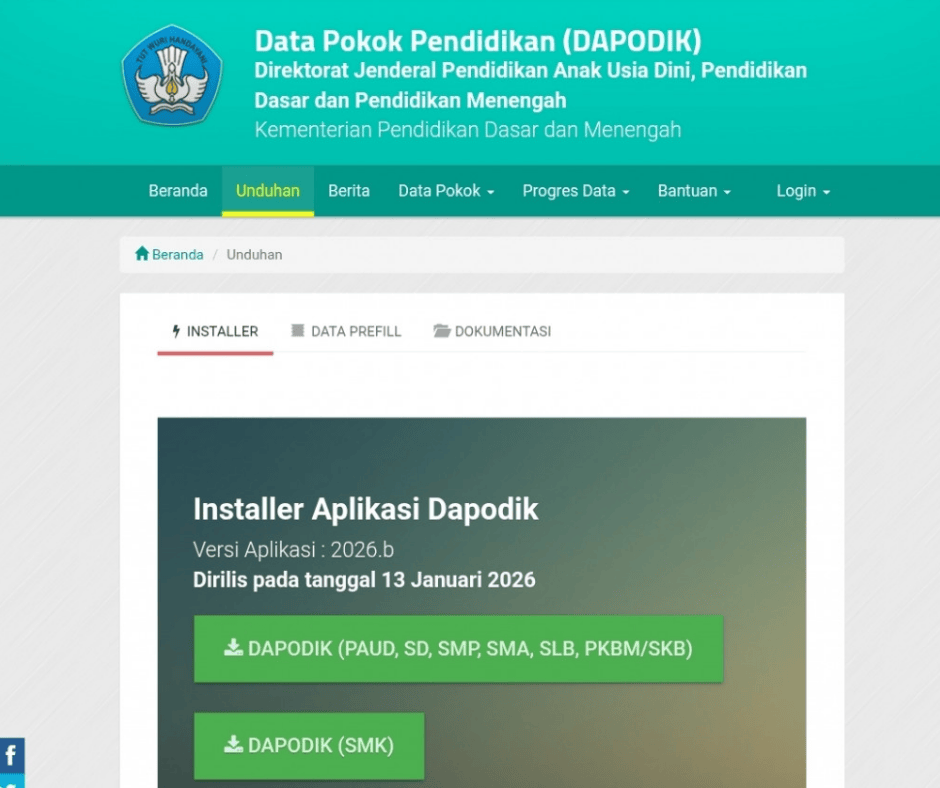Expand the Bantuan help dropdown
The image size is (940, 788).
694,191
